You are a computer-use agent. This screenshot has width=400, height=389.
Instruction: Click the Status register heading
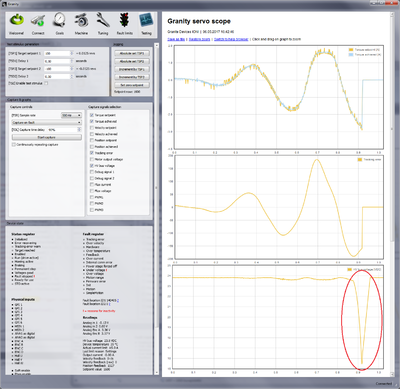tap(23, 234)
